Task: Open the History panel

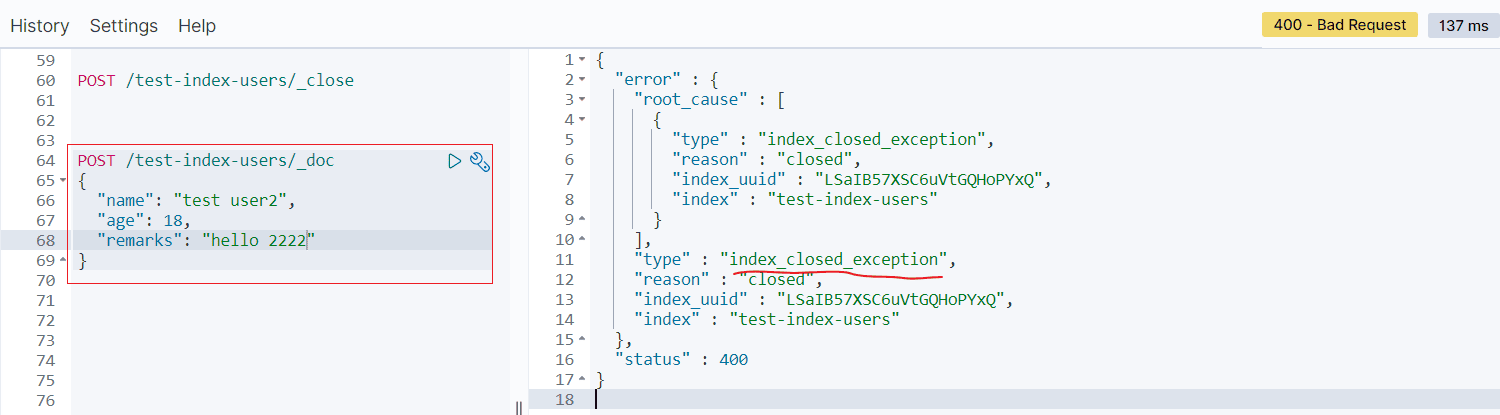Action: pos(40,26)
